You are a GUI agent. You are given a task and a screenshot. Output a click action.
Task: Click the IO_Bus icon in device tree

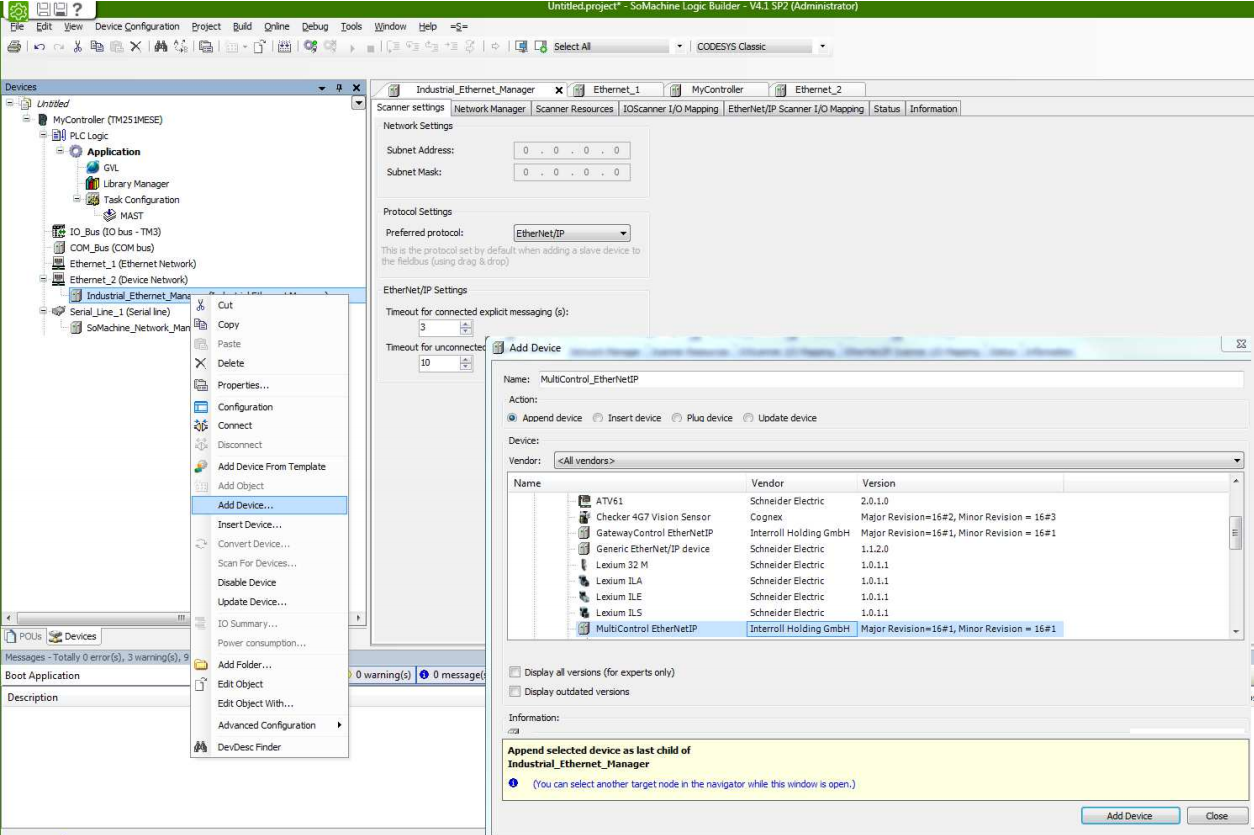point(59,232)
